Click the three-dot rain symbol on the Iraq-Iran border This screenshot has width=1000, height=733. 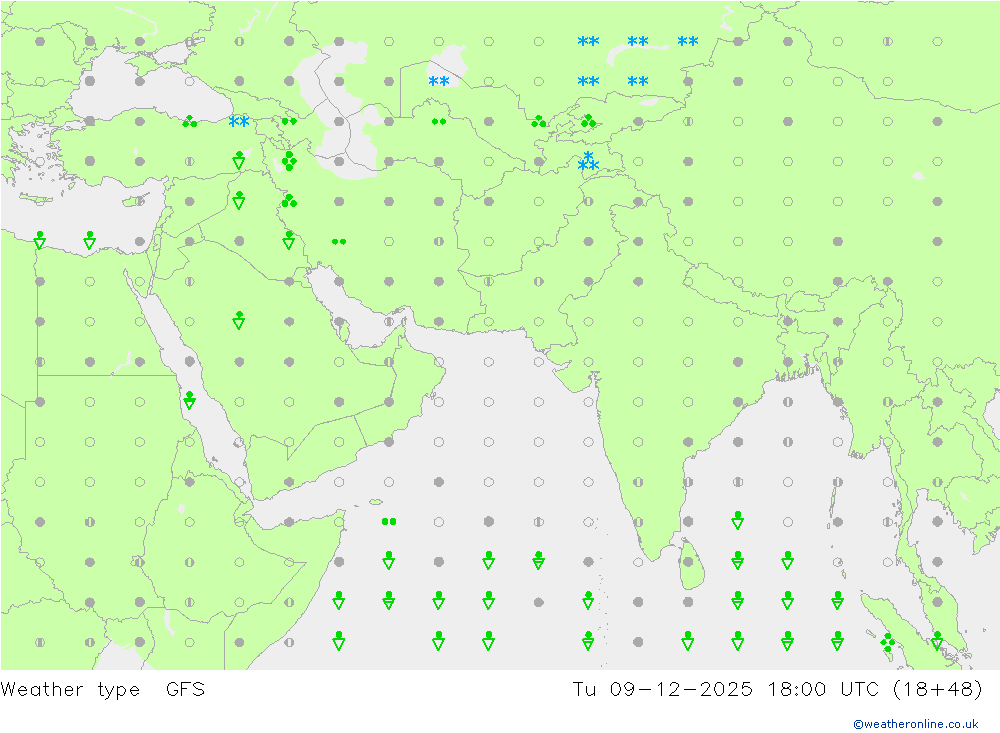(289, 201)
